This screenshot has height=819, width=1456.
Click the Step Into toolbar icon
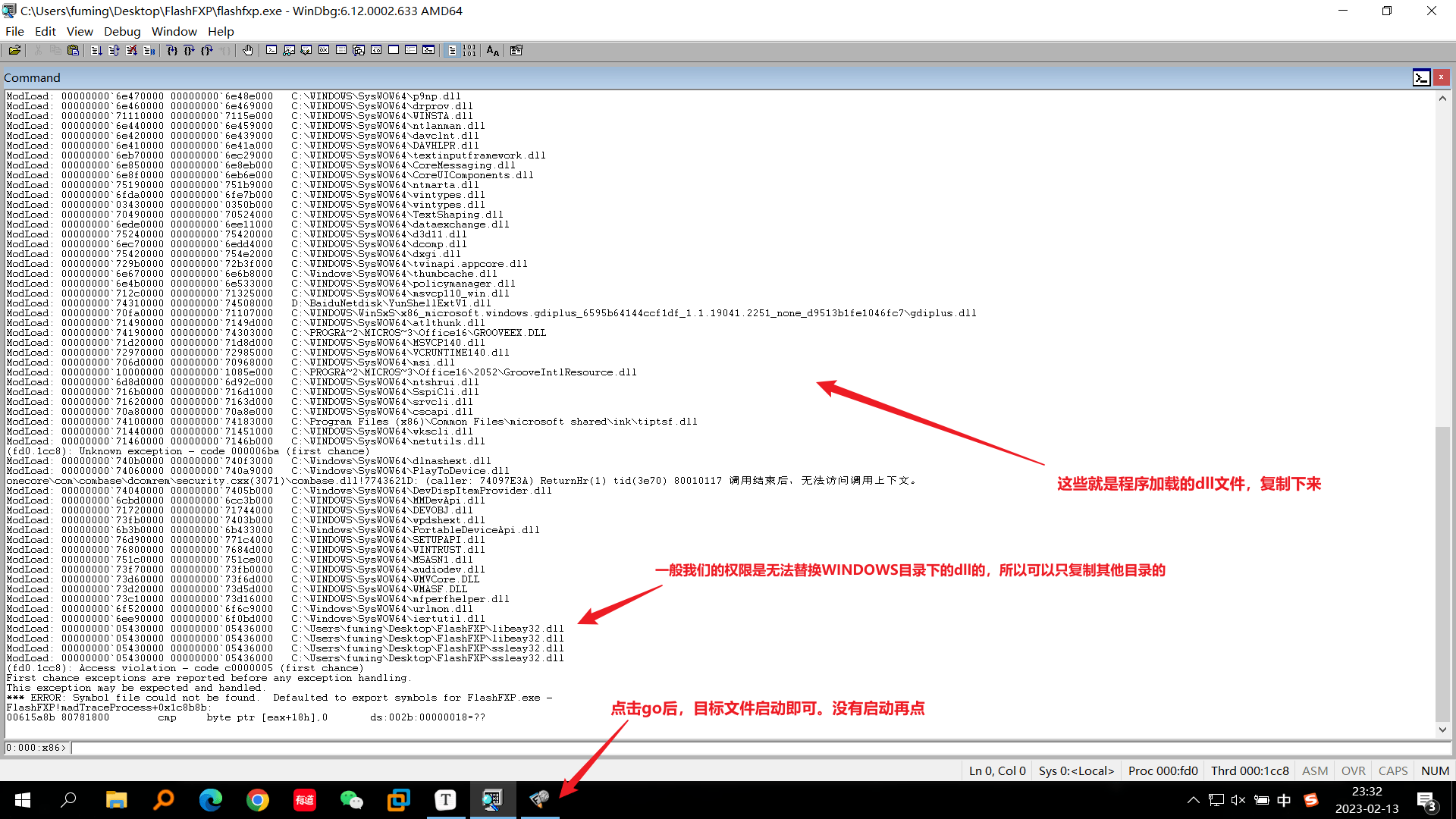[x=172, y=50]
